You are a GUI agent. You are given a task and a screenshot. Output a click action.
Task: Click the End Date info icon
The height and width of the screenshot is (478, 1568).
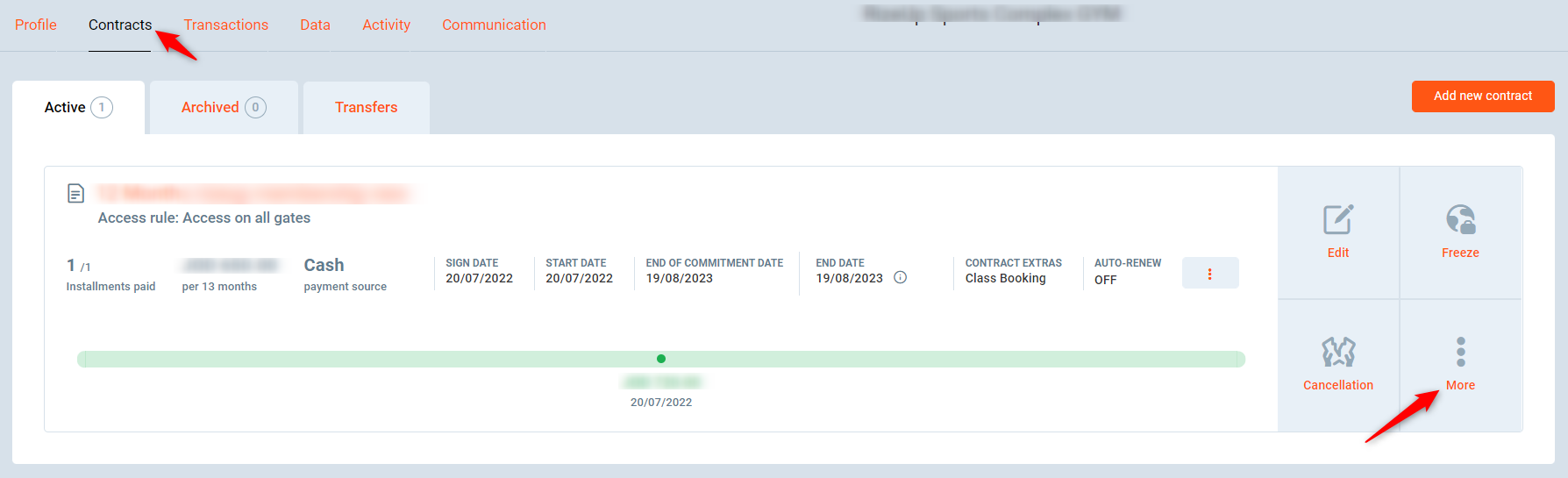[900, 278]
